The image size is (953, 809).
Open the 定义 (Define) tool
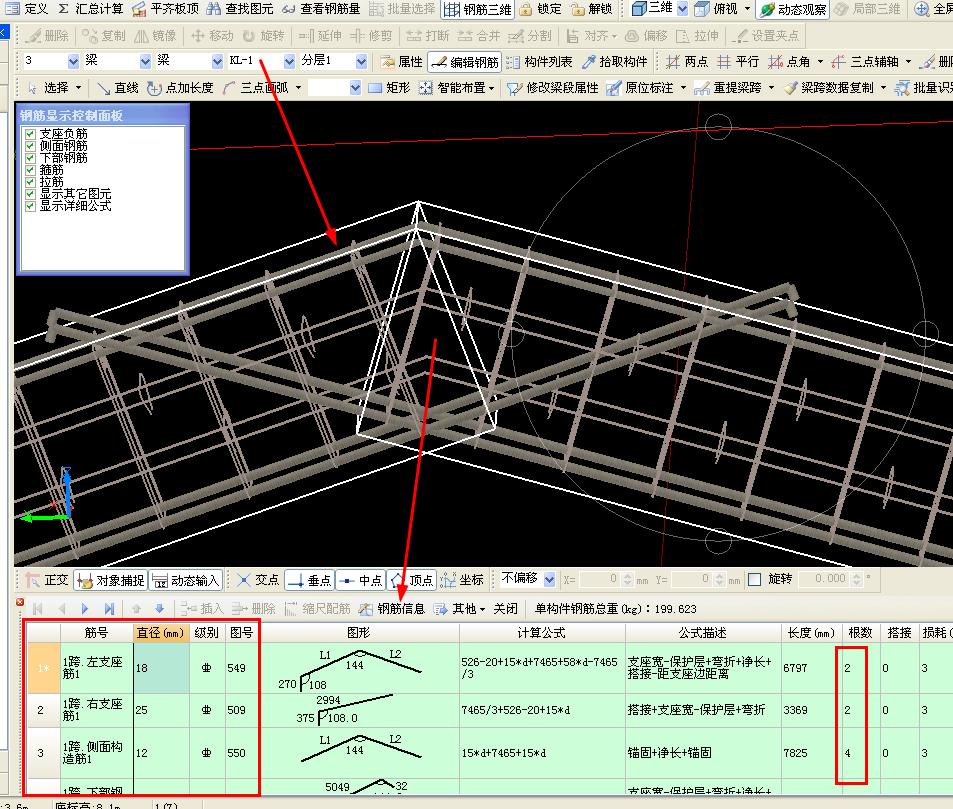click(x=27, y=9)
